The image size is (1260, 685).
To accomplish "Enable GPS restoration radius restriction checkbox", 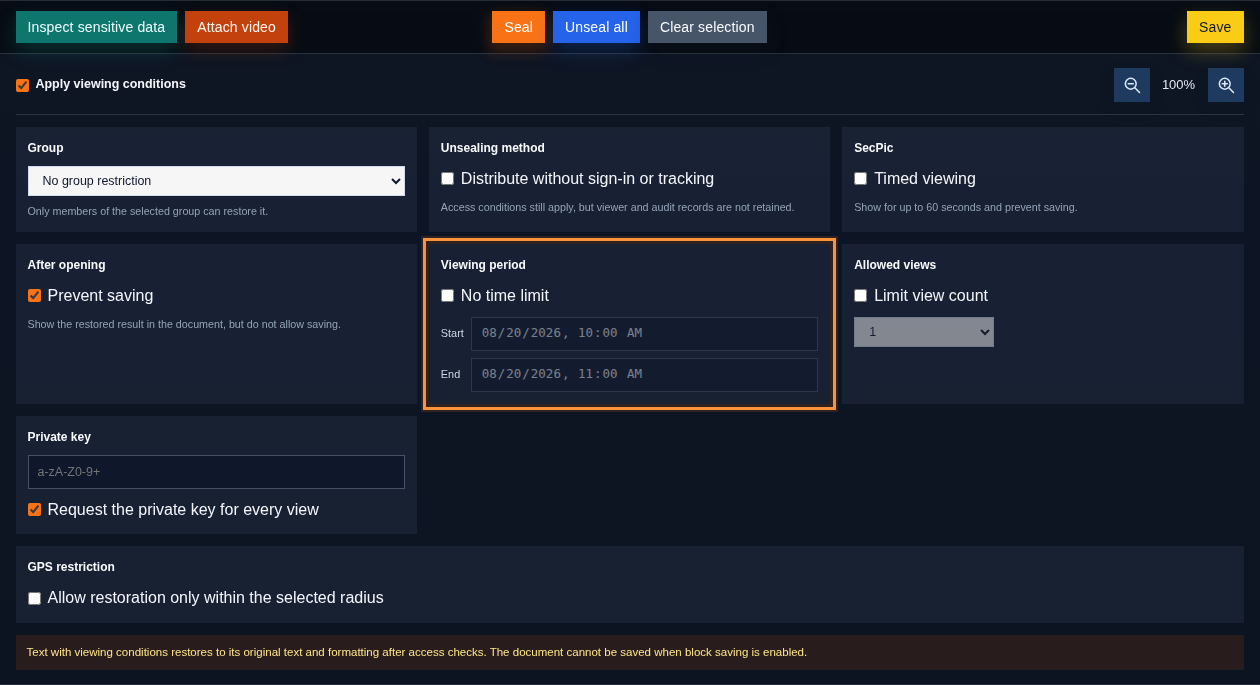I will (34, 598).
